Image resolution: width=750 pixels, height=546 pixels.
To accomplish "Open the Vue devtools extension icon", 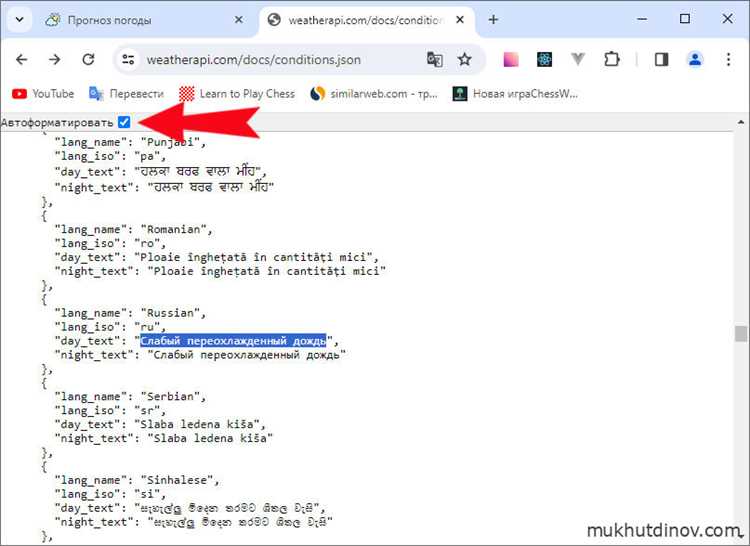I will pos(578,59).
